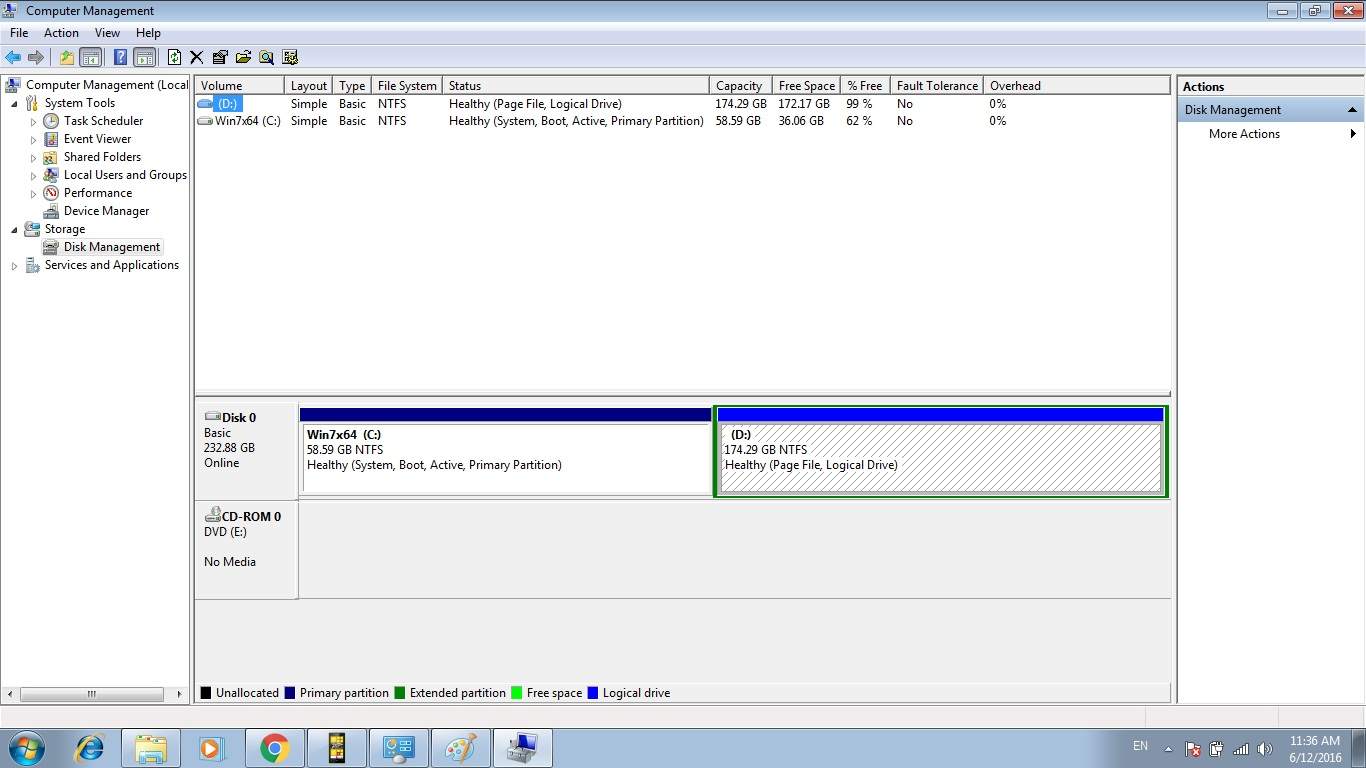Click the tree pane horizontal scrollbar thumb
Screen dimensions: 1366x768
(x=92, y=694)
